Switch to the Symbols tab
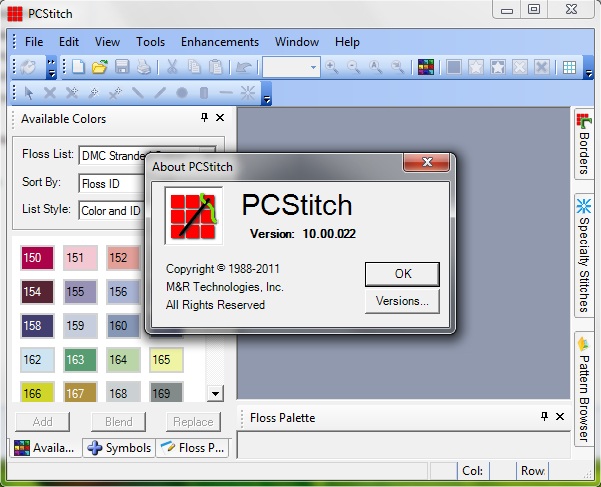The height and width of the screenshot is (487, 601). click(119, 448)
